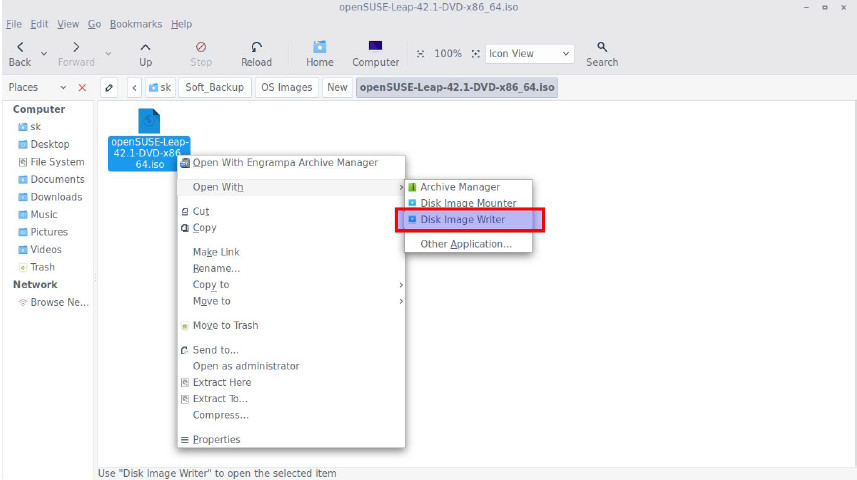Image resolution: width=857 pixels, height=480 pixels.
Task: Expand the Move to submenu
Action: [x=291, y=301]
